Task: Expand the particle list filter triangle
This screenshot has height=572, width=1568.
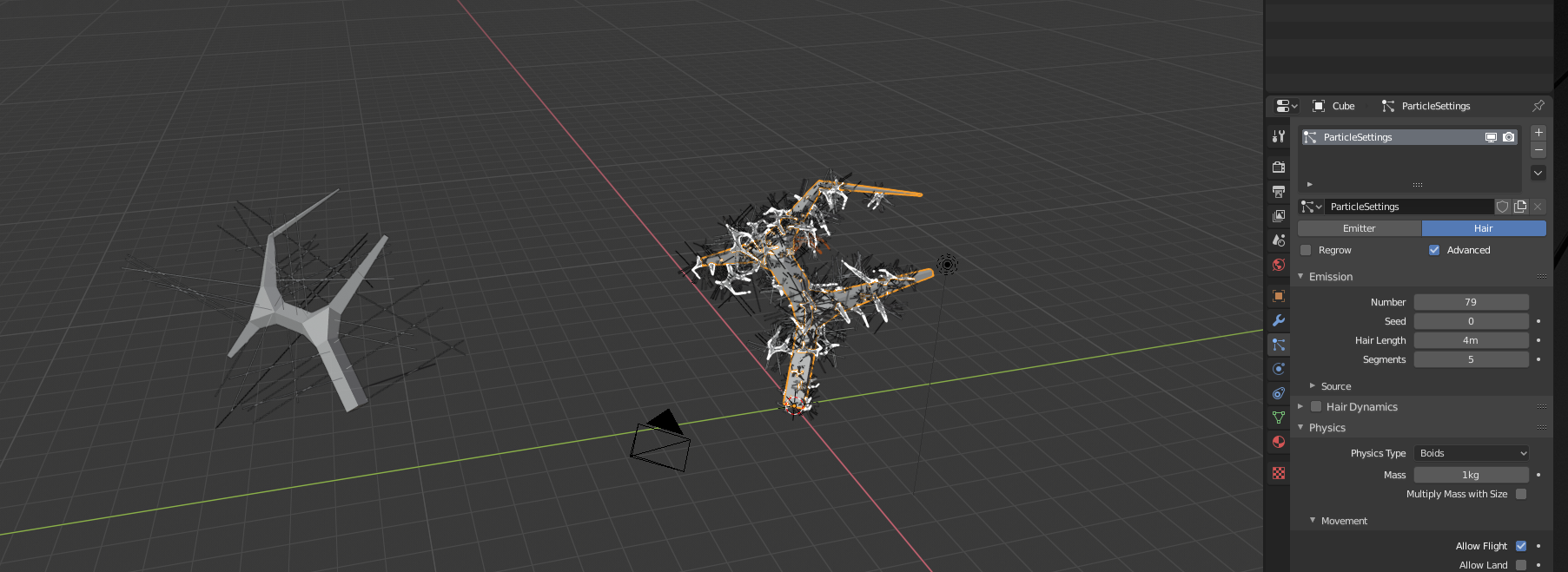Action: click(1309, 184)
